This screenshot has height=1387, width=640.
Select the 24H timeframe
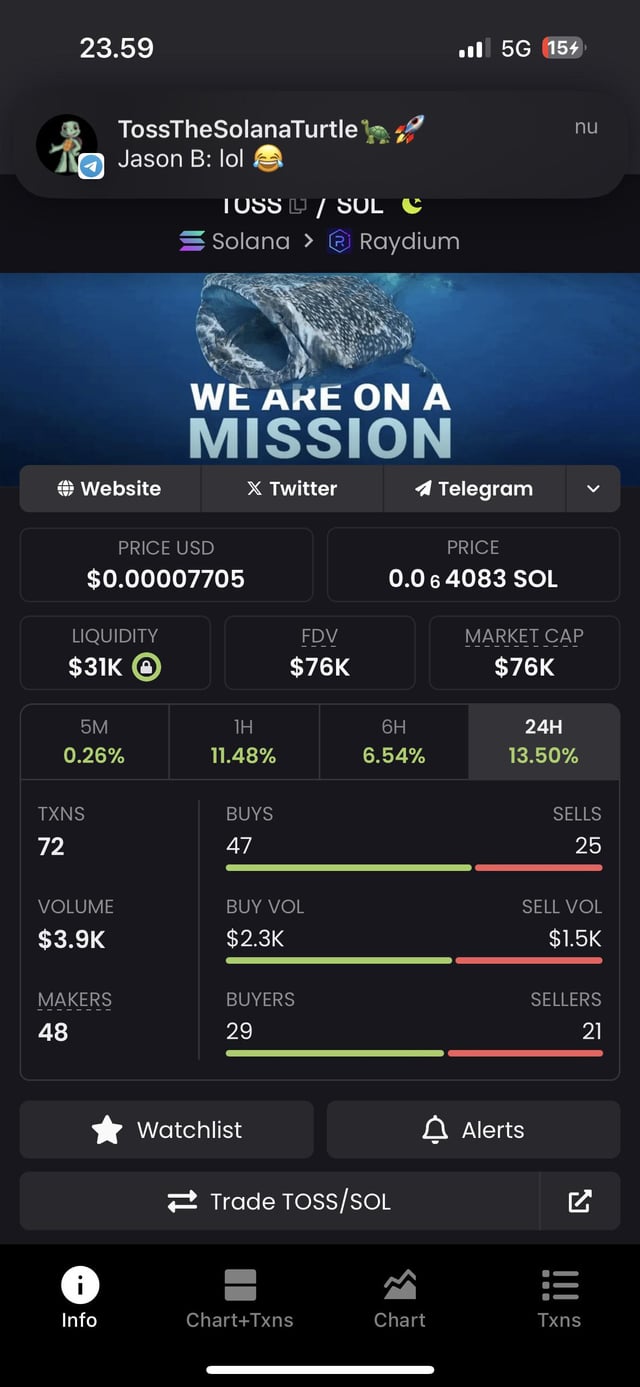tap(543, 742)
